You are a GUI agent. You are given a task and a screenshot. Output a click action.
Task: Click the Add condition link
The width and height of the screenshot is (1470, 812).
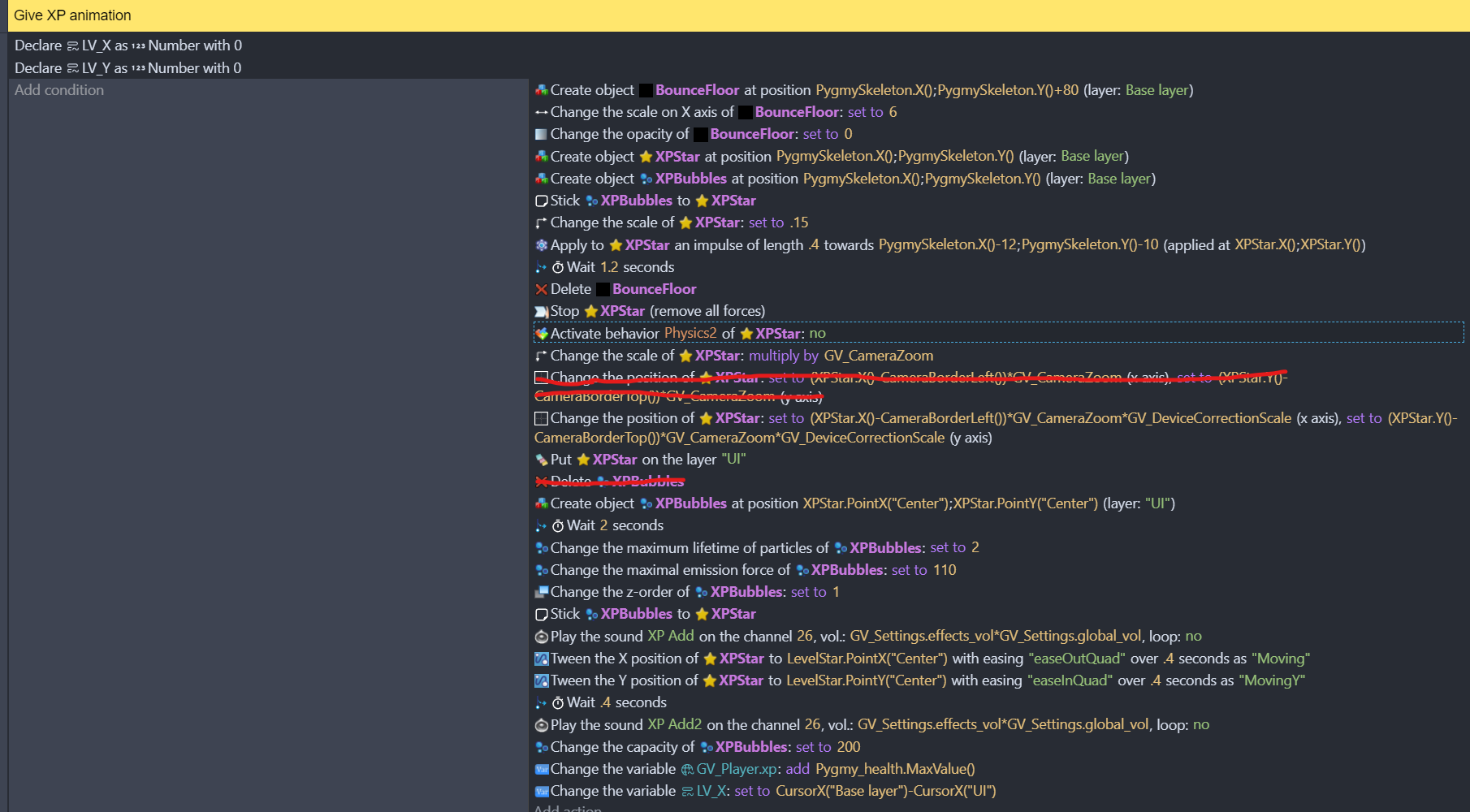click(x=59, y=90)
